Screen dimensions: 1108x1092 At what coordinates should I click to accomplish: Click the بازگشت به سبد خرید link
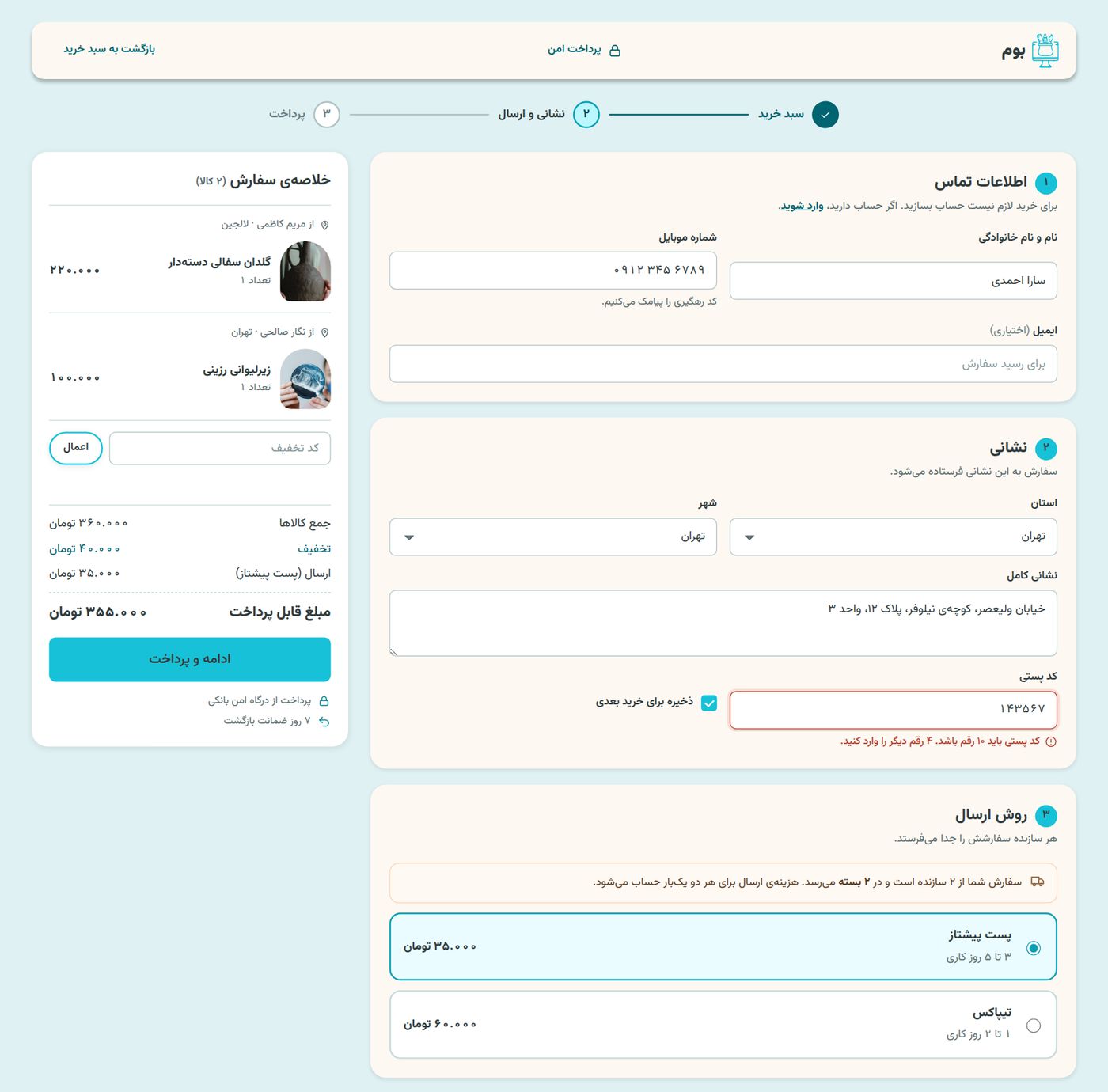(109, 49)
